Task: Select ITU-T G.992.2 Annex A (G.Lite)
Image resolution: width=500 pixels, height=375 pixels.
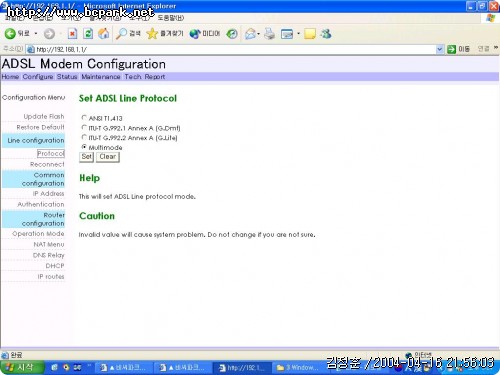Action: tap(84, 137)
